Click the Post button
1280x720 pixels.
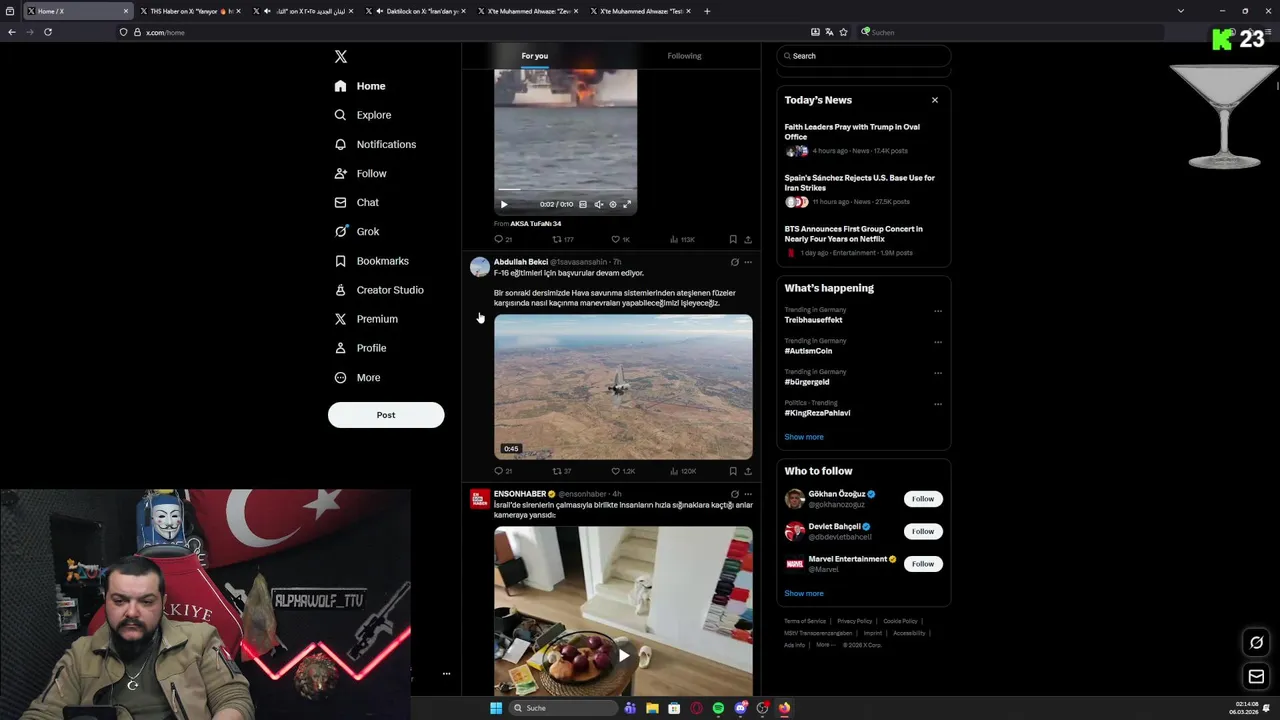tap(386, 415)
